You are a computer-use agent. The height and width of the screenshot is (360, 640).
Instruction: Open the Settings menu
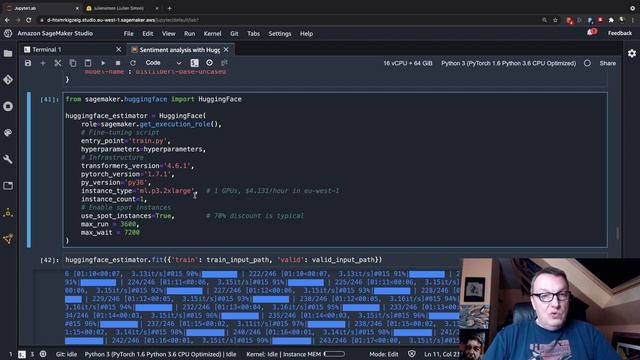point(280,33)
